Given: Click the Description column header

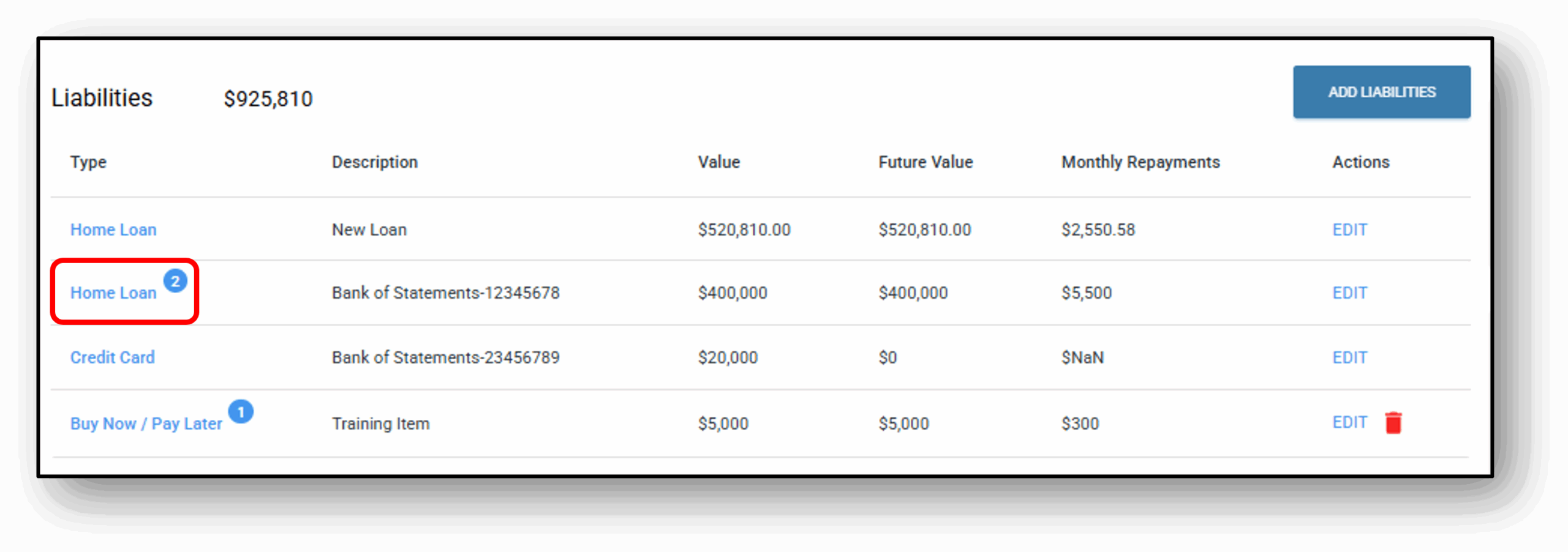Looking at the screenshot, I should pos(375,162).
